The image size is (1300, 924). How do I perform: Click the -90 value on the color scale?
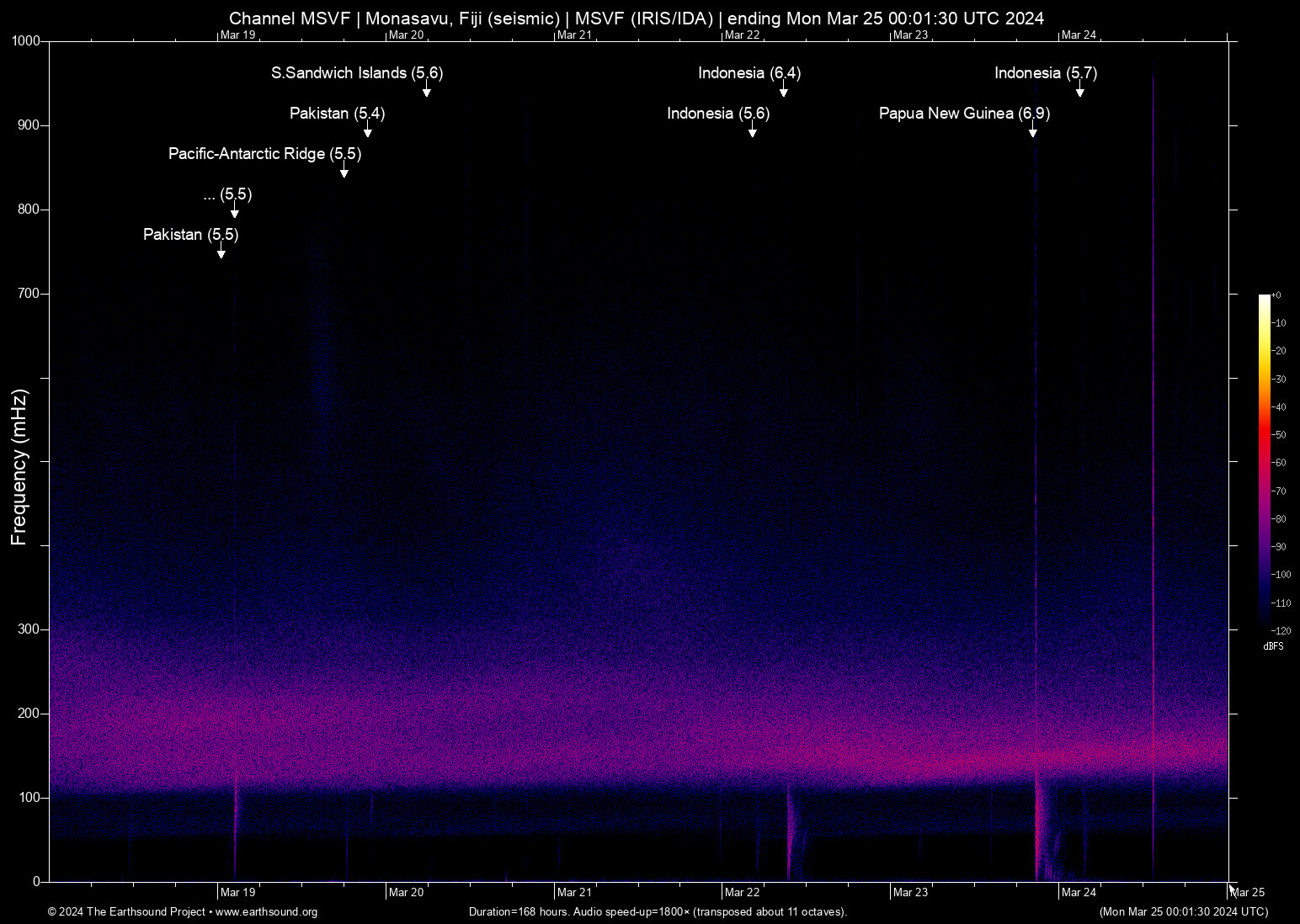(1278, 547)
